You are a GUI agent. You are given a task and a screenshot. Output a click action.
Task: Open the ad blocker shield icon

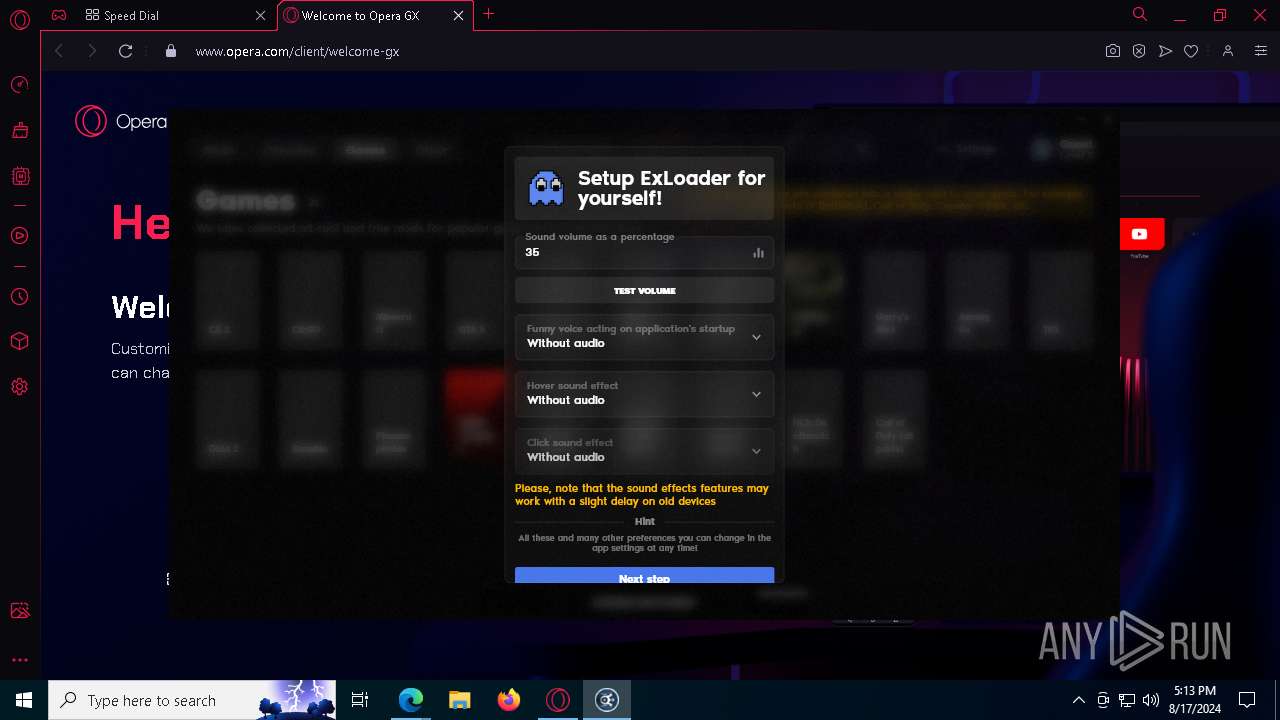tap(1139, 51)
